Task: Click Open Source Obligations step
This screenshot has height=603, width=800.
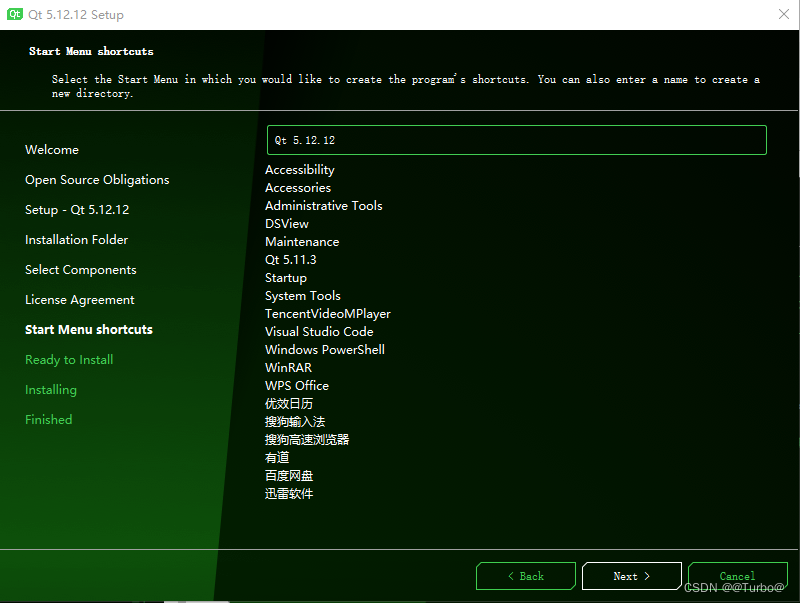Action: click(x=97, y=180)
